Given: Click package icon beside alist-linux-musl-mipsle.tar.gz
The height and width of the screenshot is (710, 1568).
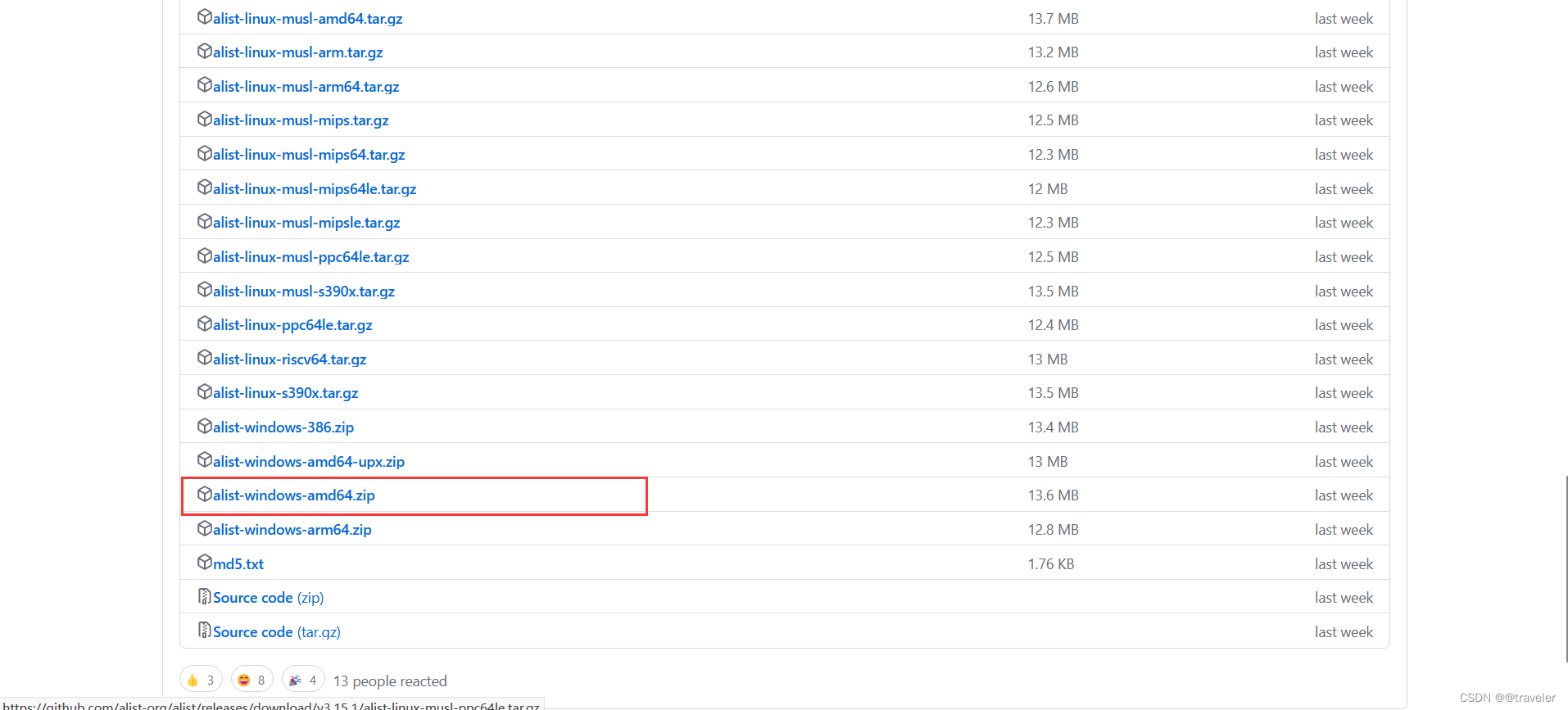Looking at the screenshot, I should tap(205, 221).
